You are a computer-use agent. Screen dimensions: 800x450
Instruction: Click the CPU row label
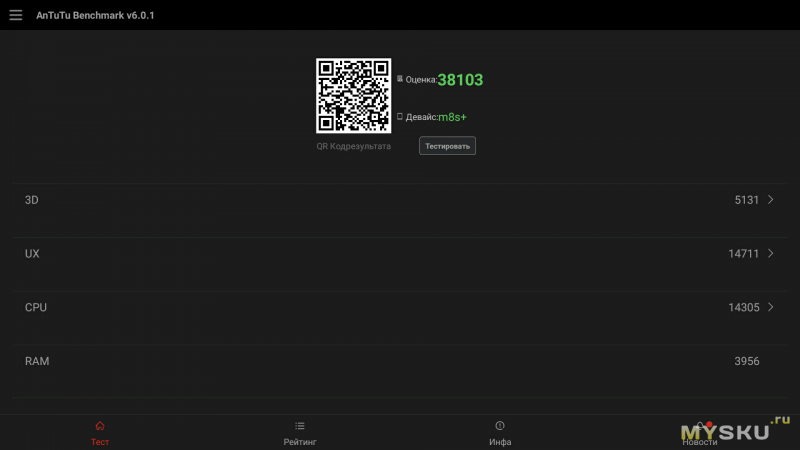(x=36, y=308)
